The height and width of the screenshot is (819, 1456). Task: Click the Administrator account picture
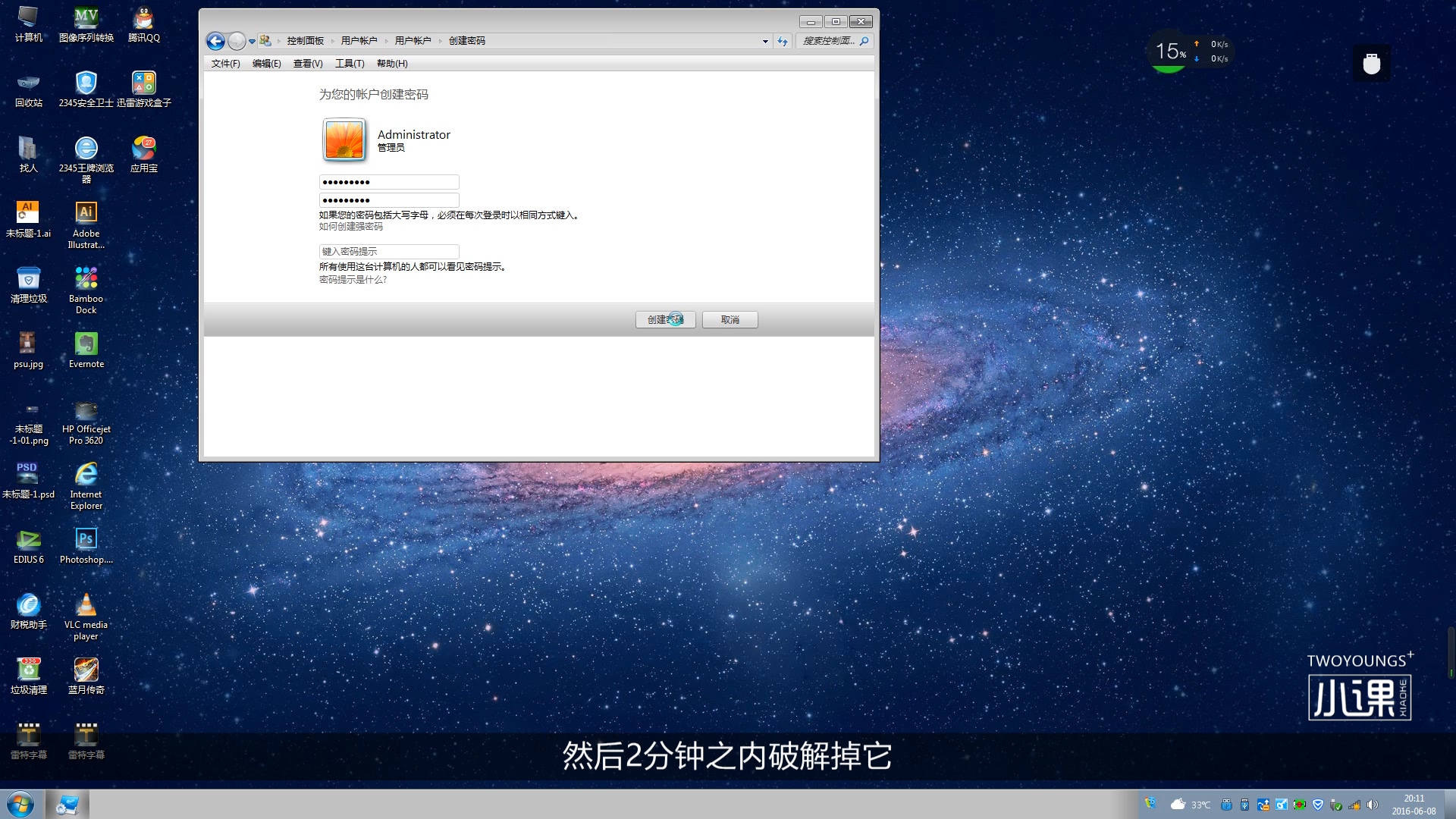click(344, 140)
